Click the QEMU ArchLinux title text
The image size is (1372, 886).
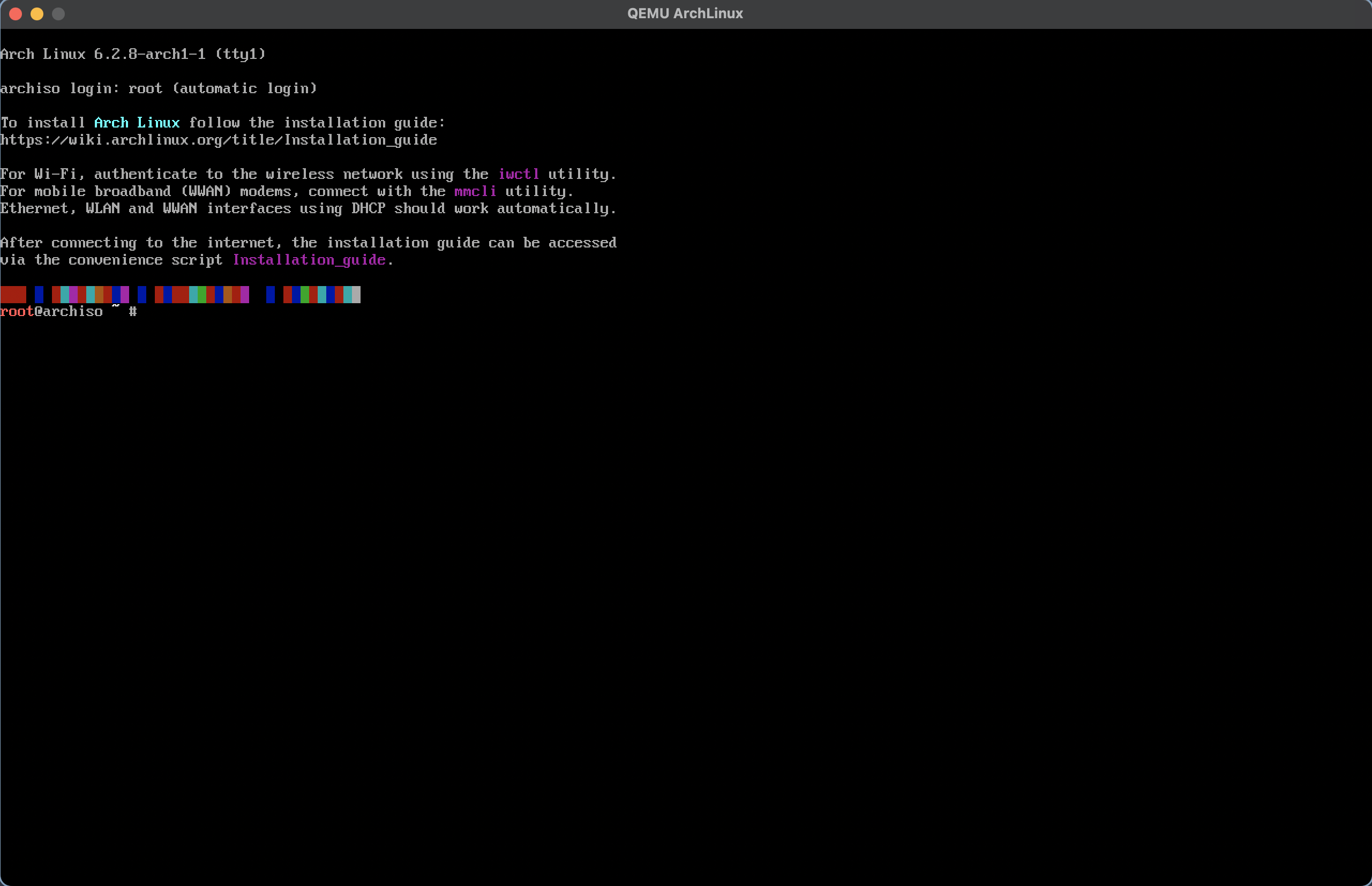pos(685,13)
